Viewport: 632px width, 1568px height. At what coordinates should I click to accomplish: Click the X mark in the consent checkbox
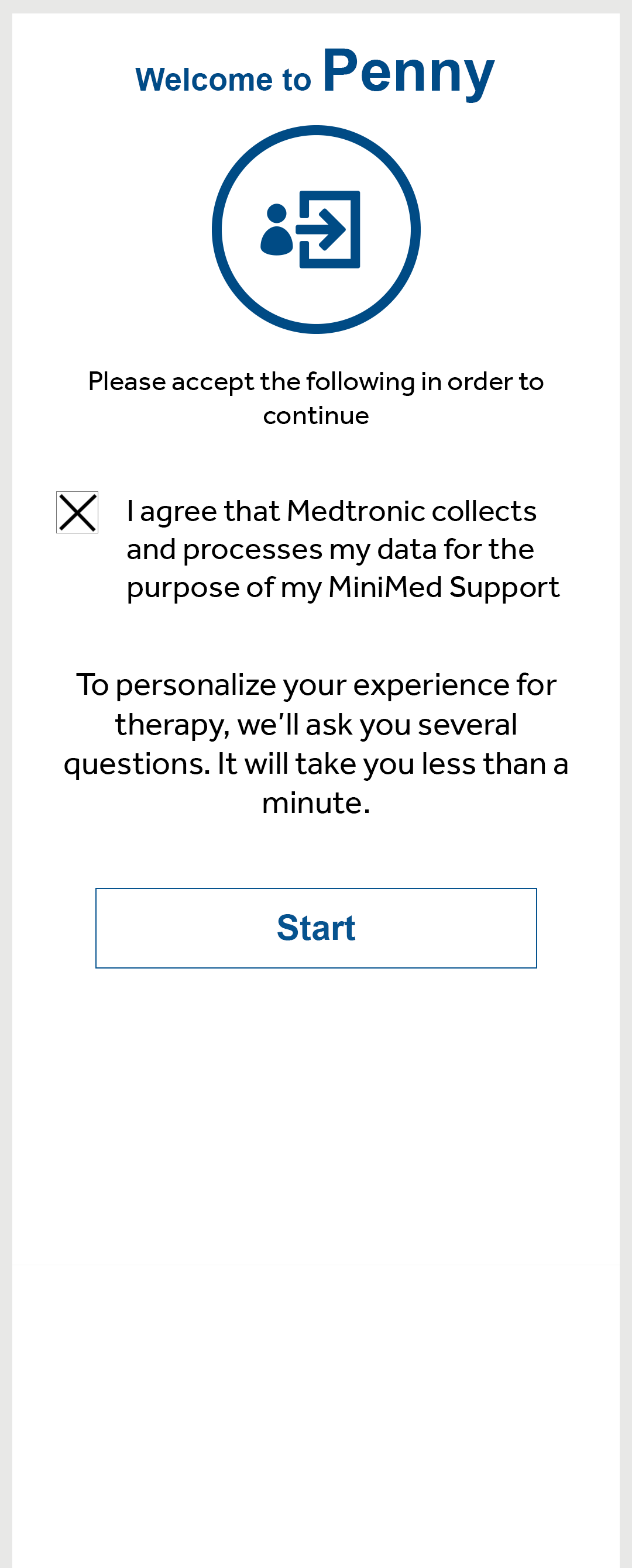click(x=77, y=512)
